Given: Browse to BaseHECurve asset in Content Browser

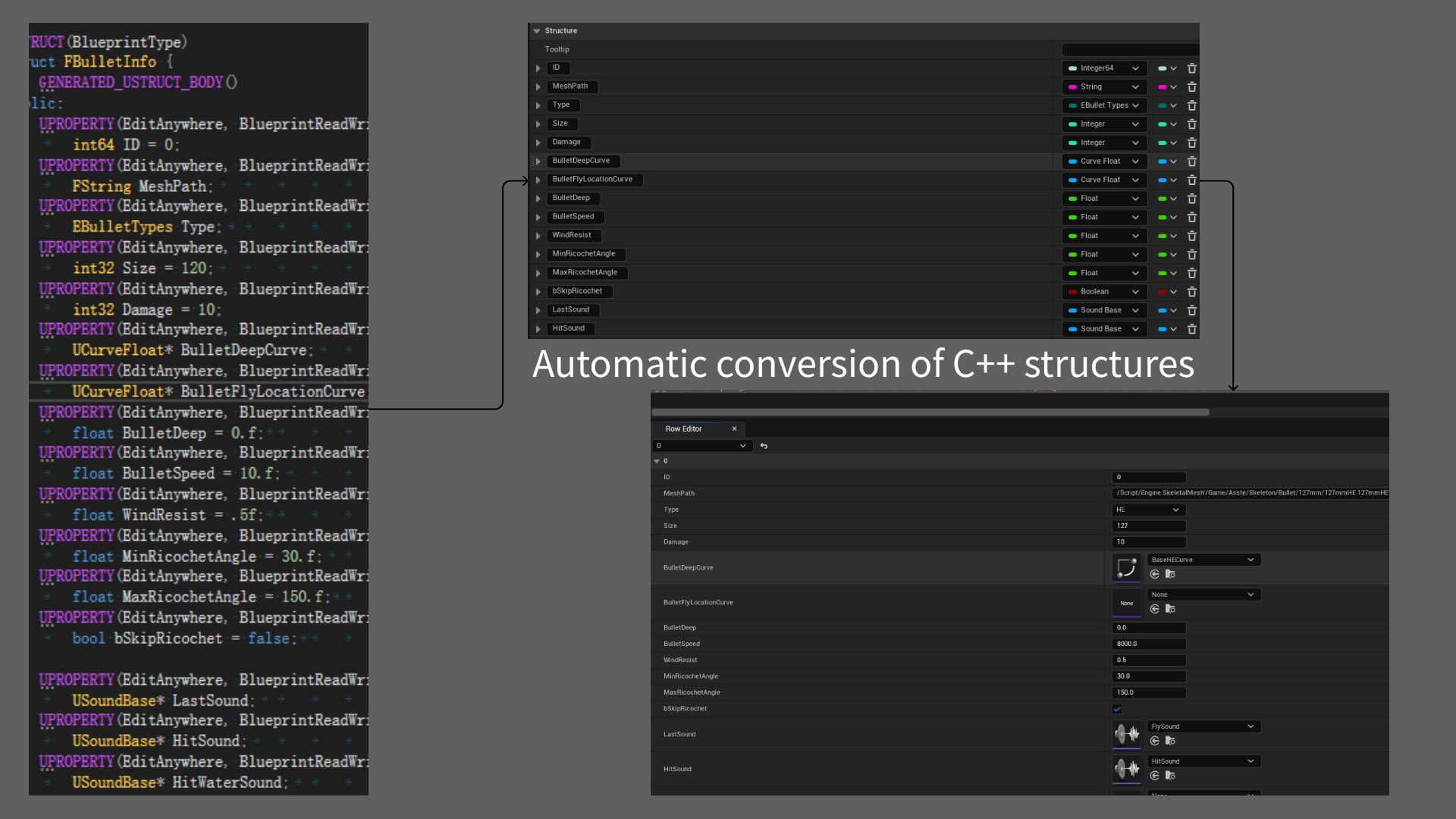Looking at the screenshot, I should pyautogui.click(x=1170, y=574).
